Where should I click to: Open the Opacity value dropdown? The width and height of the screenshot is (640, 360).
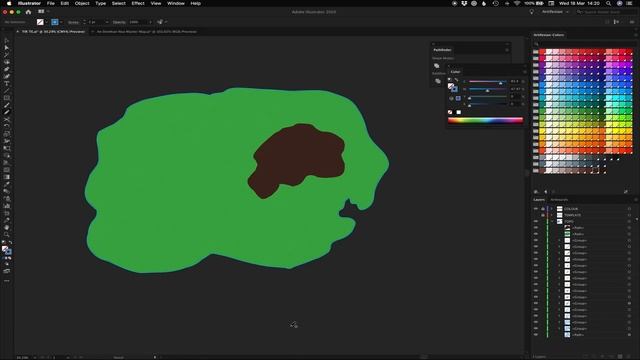150,22
